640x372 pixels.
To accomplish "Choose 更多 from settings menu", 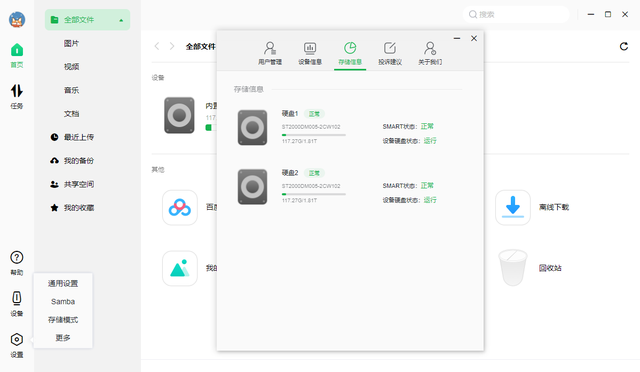I will tap(63, 338).
